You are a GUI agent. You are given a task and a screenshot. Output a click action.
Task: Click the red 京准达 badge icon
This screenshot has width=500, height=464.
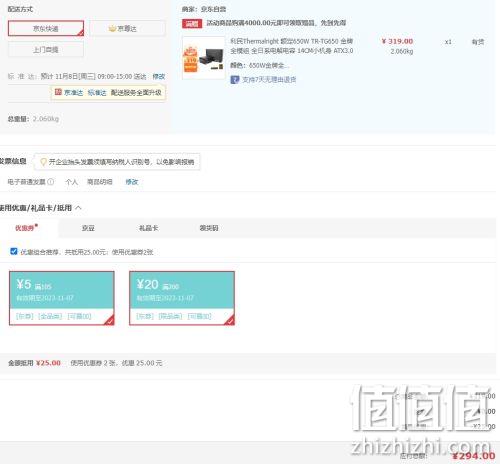[x=58, y=92]
